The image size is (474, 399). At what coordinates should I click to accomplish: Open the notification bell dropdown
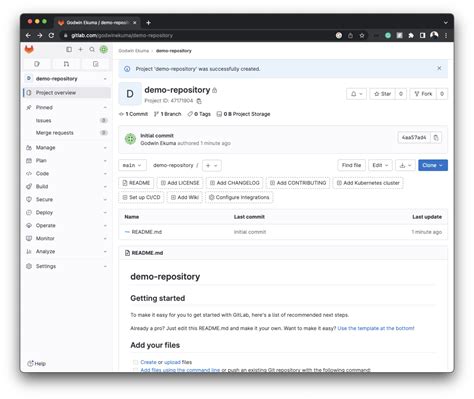click(356, 94)
